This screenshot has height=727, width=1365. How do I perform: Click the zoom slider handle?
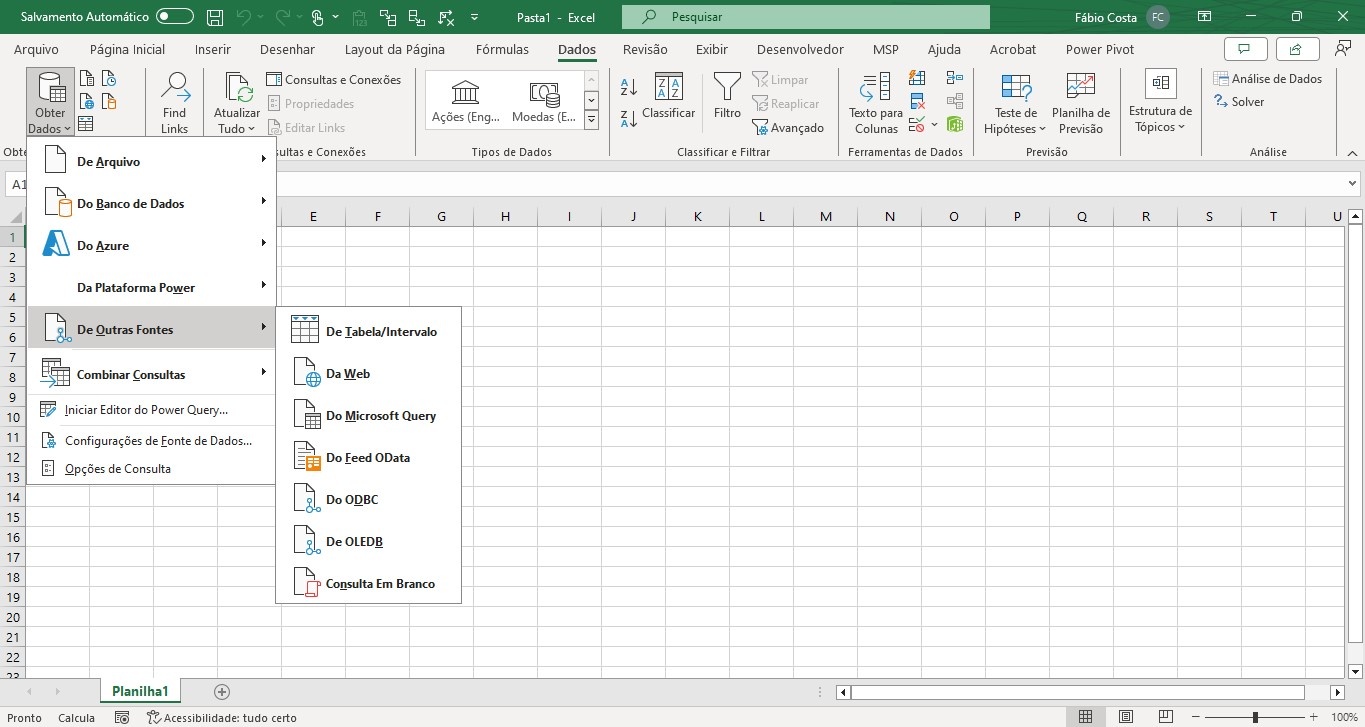click(1255, 717)
